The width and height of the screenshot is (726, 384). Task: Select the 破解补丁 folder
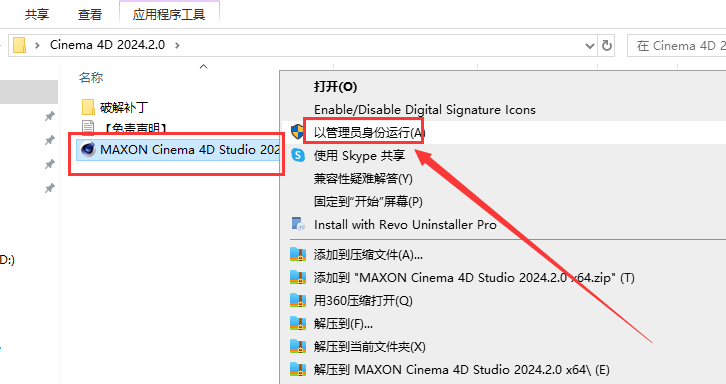[124, 107]
